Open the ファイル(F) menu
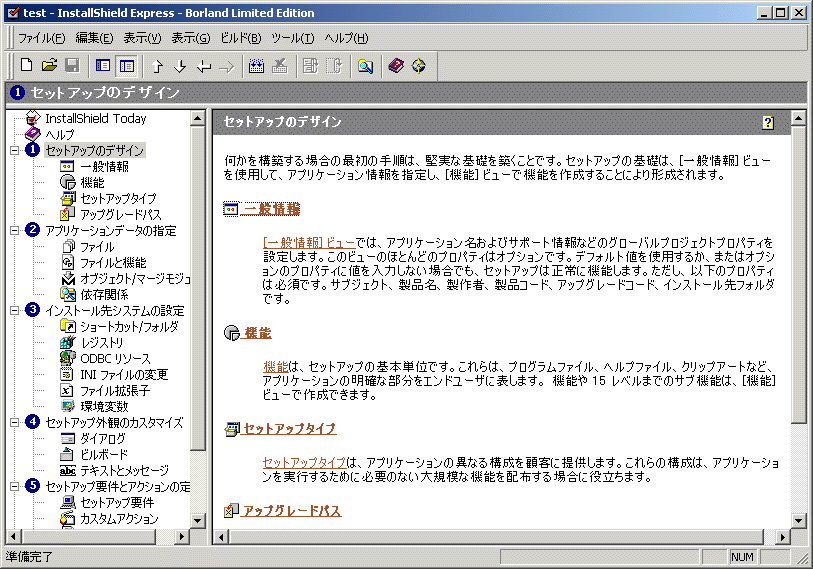813x569 pixels. [x=41, y=38]
